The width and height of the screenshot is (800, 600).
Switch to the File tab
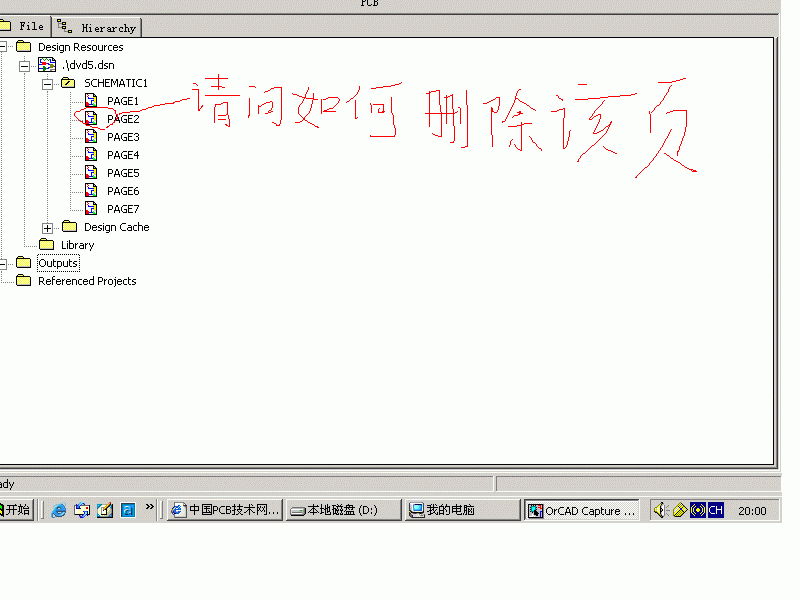click(24, 27)
